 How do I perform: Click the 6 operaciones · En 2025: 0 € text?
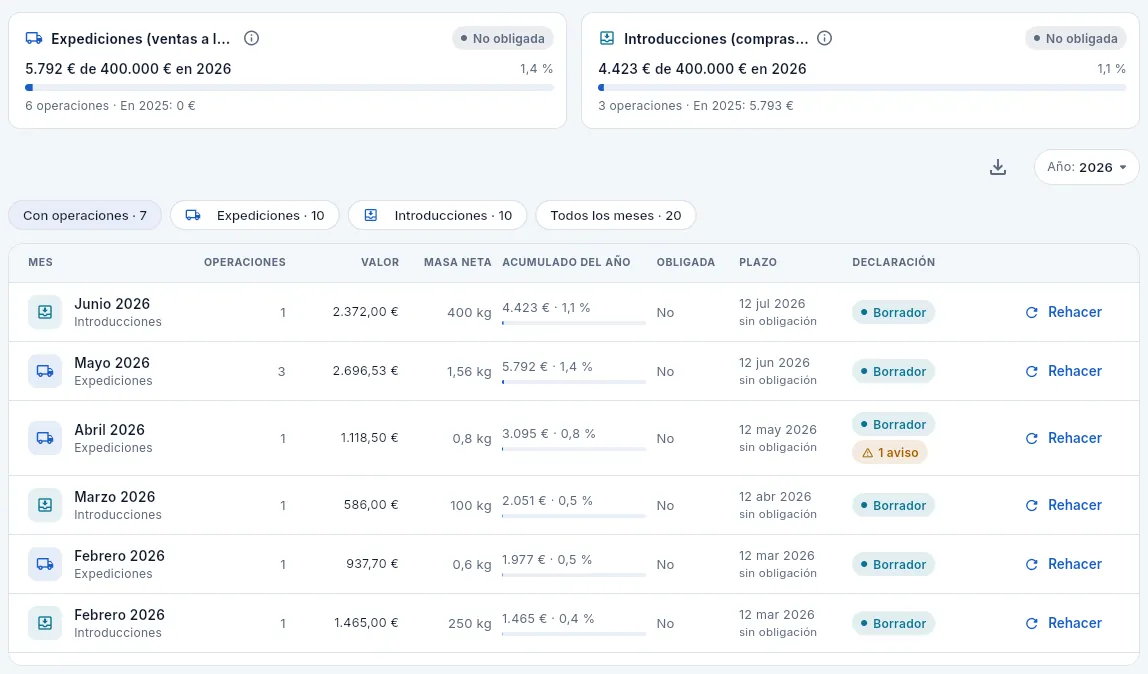(x=111, y=105)
